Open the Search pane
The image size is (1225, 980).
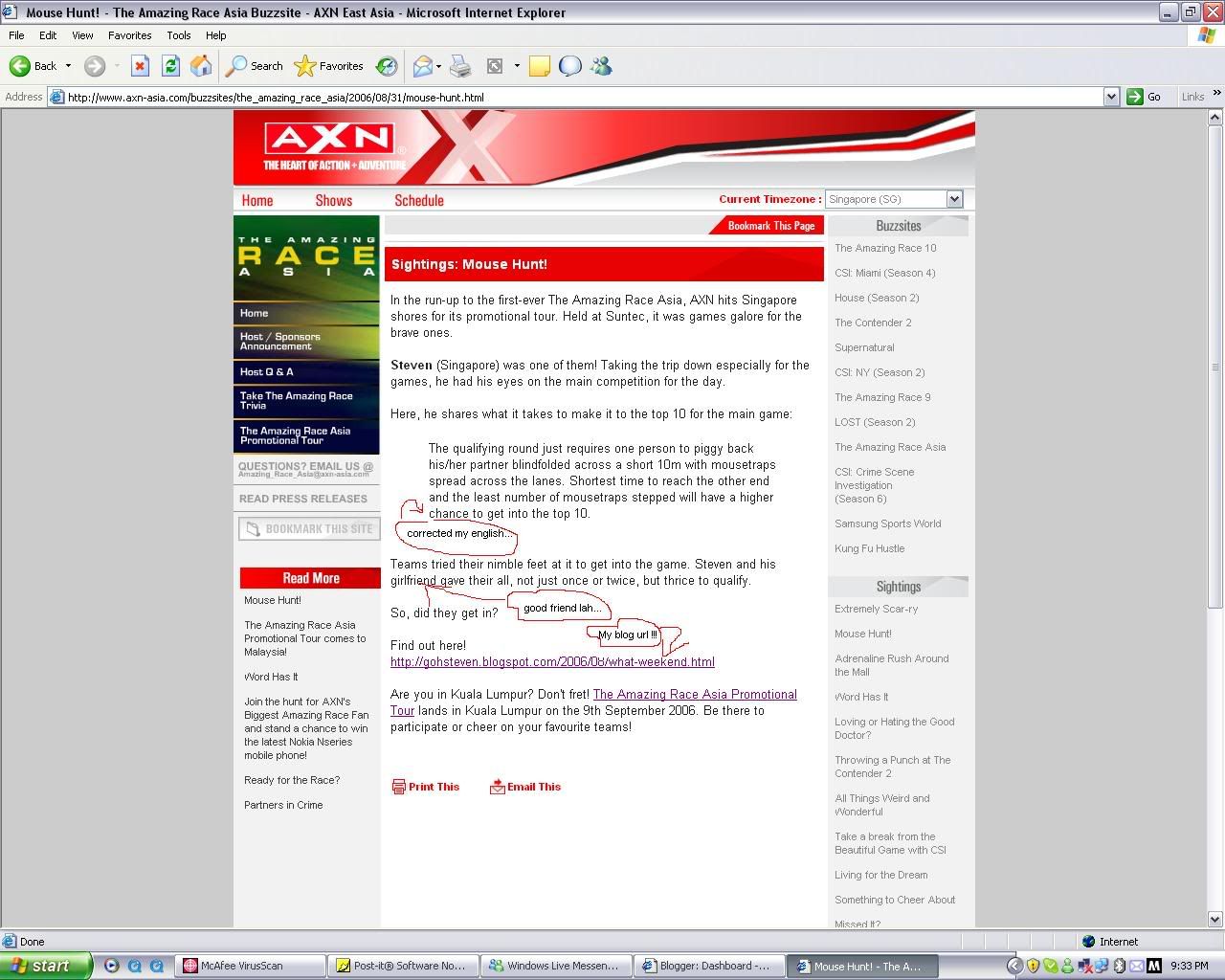coord(255,66)
